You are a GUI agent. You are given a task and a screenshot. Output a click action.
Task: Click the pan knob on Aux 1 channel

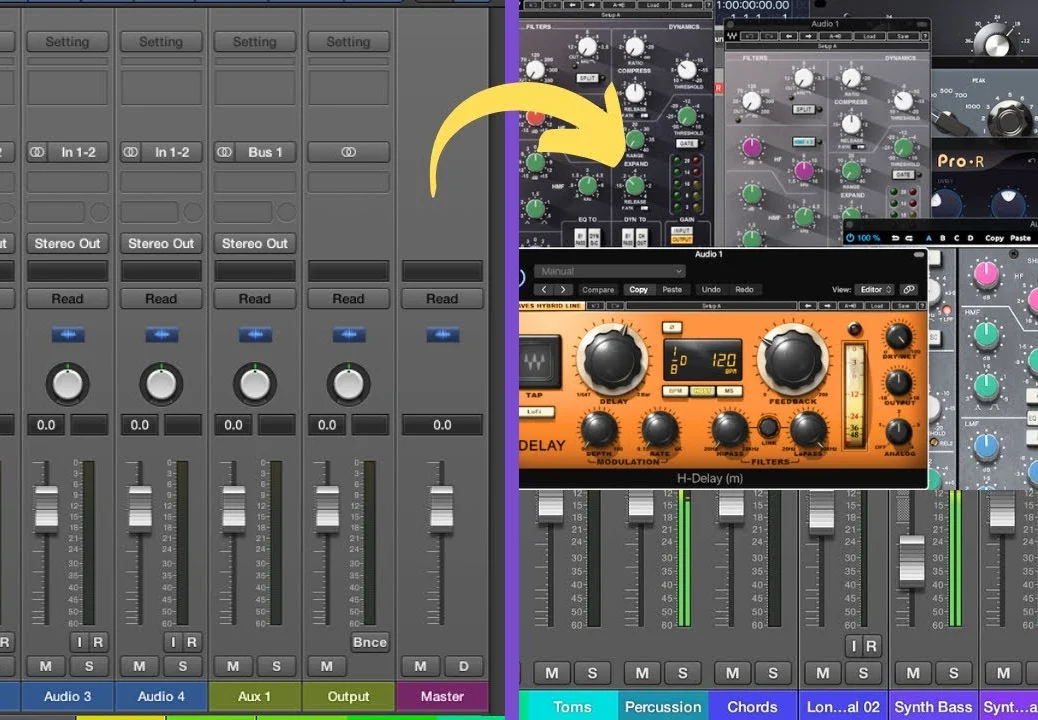(255, 384)
